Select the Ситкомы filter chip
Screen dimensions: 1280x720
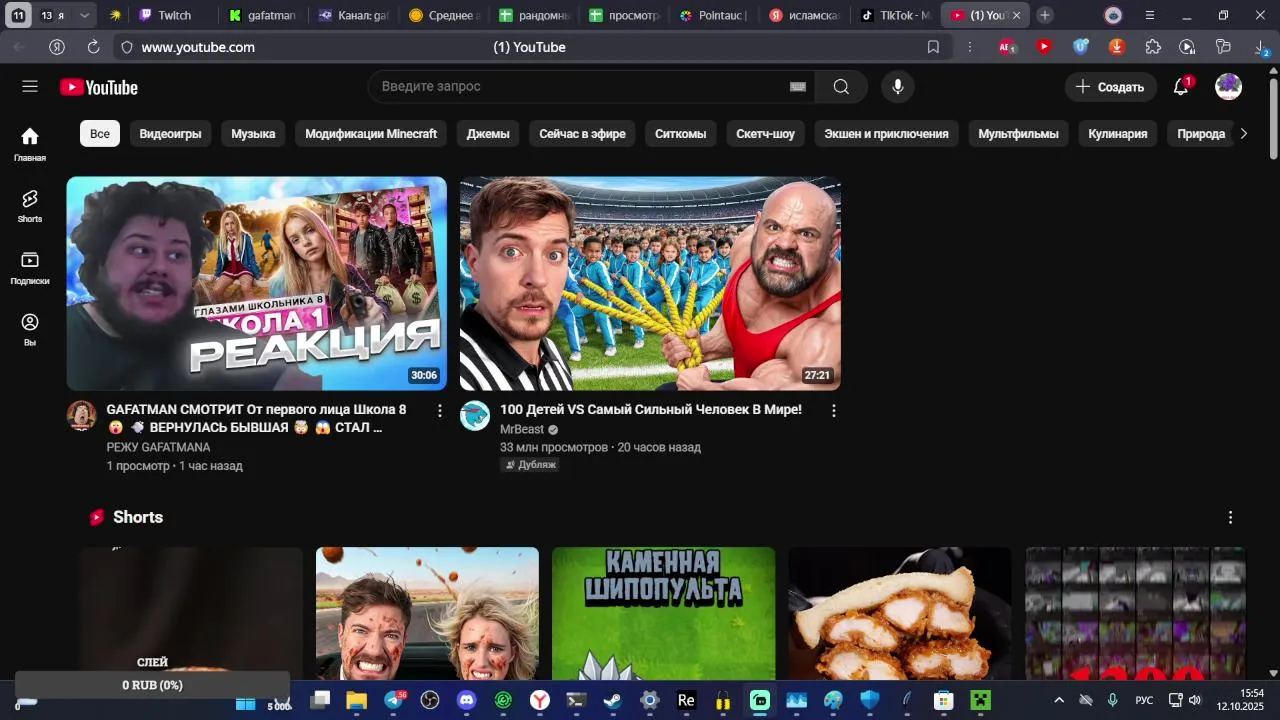tap(680, 134)
